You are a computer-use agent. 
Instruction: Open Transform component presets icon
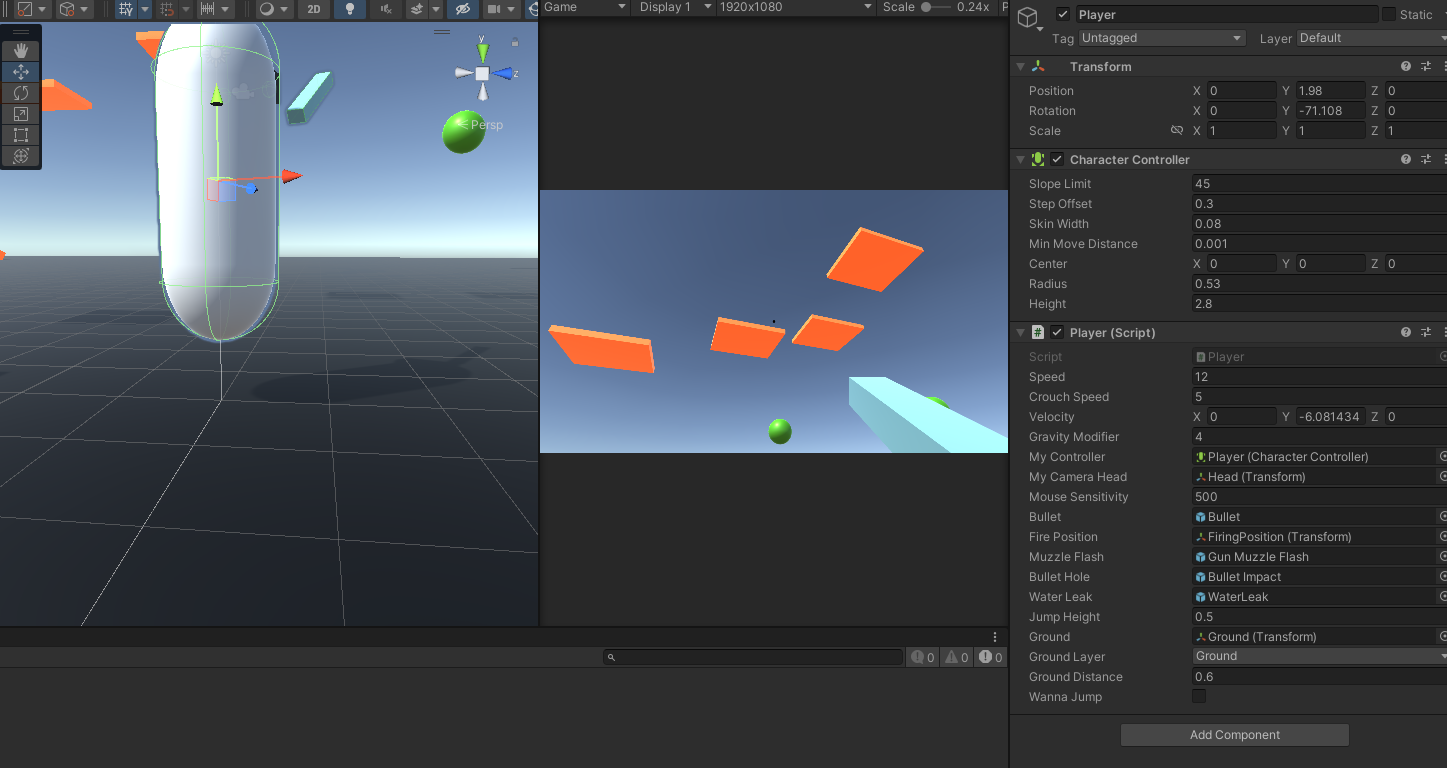(1427, 67)
